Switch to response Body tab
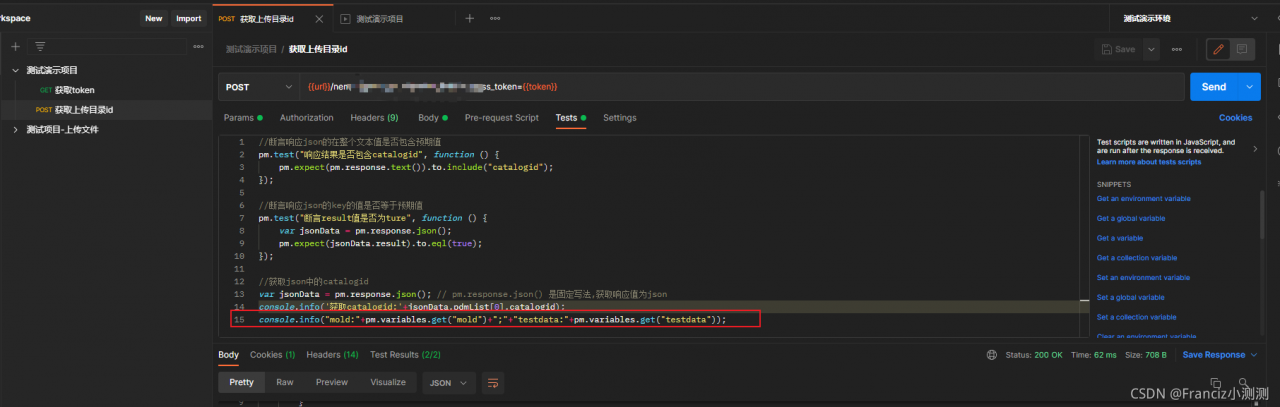 [x=229, y=354]
